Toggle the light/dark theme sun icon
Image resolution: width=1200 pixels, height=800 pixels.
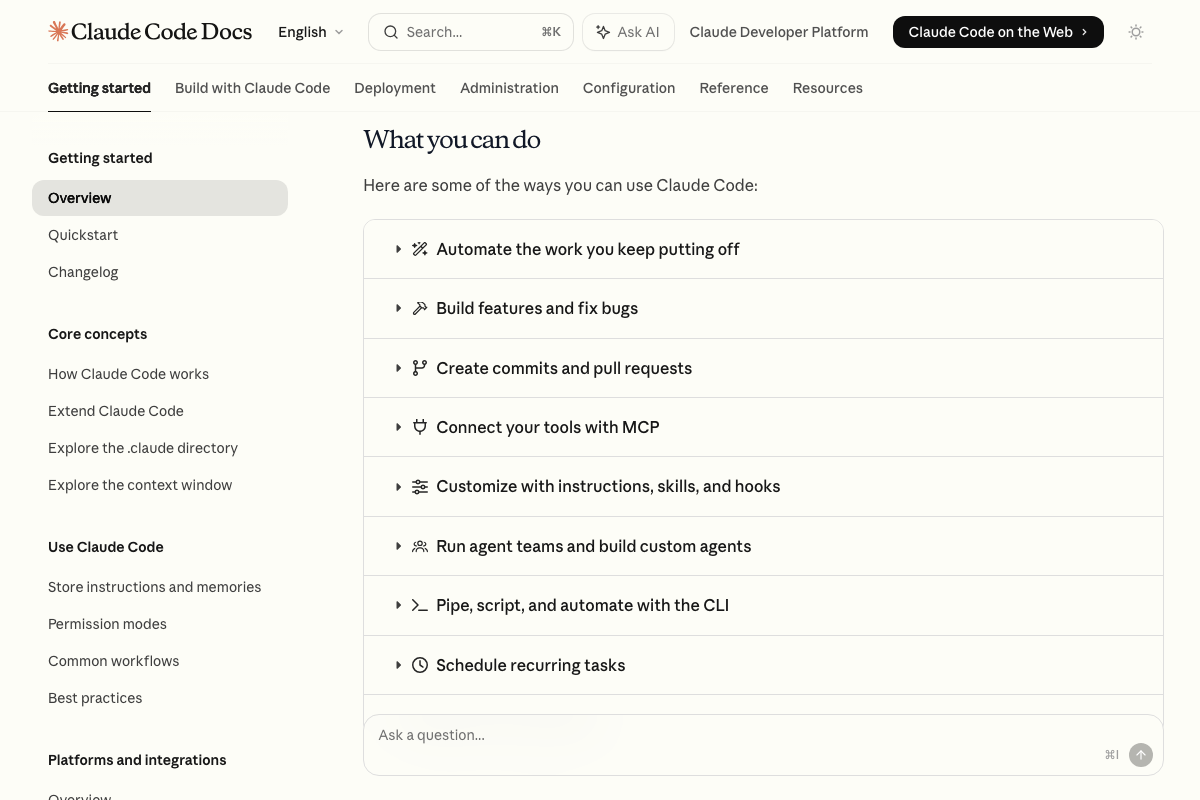point(1136,31)
